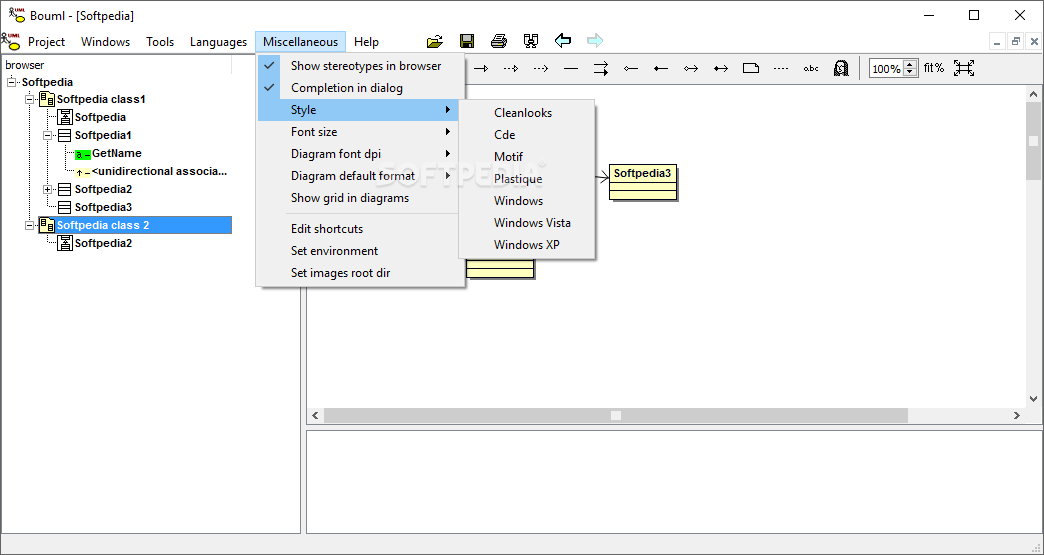Click the save floppy disk icon
This screenshot has width=1044, height=555.
[x=467, y=41]
